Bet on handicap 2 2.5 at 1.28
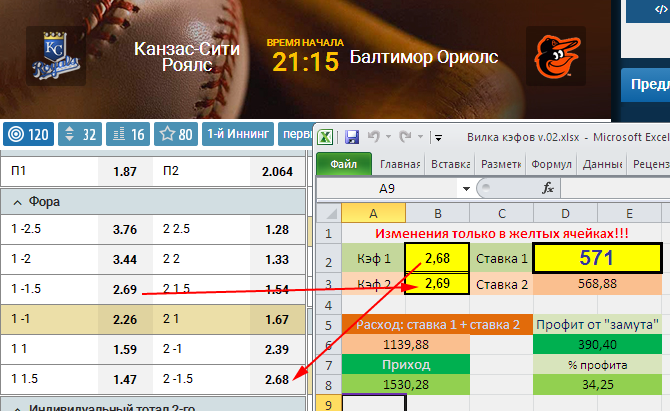The height and width of the screenshot is (411, 670). click(x=277, y=230)
